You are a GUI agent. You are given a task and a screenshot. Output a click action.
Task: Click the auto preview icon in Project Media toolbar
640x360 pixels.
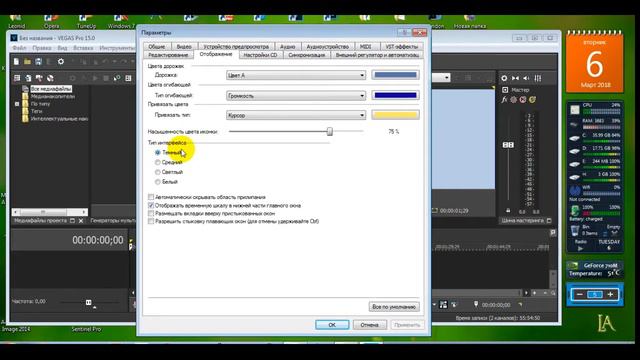tap(117, 78)
